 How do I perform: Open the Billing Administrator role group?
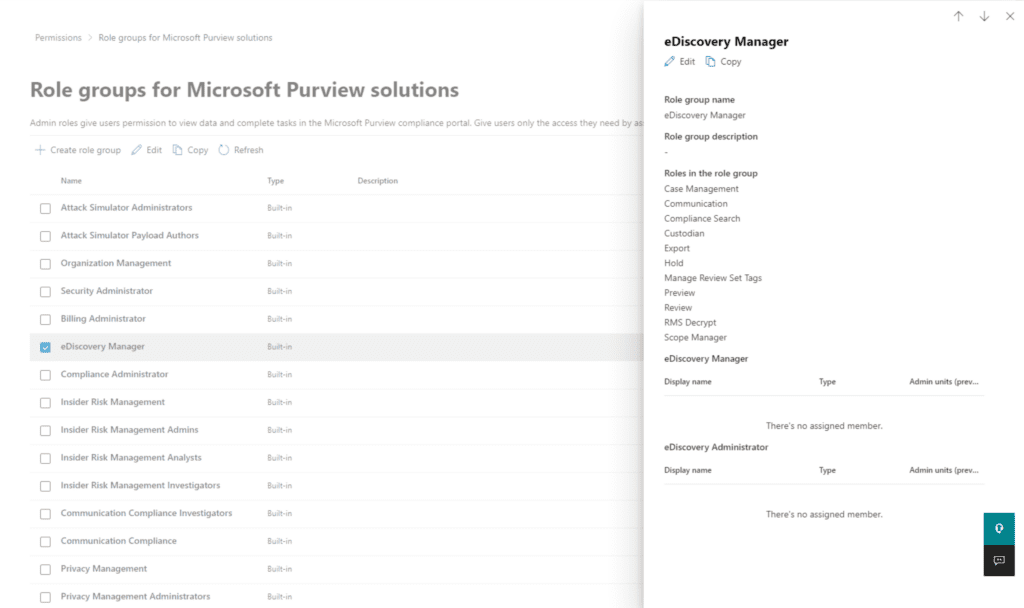coord(103,319)
